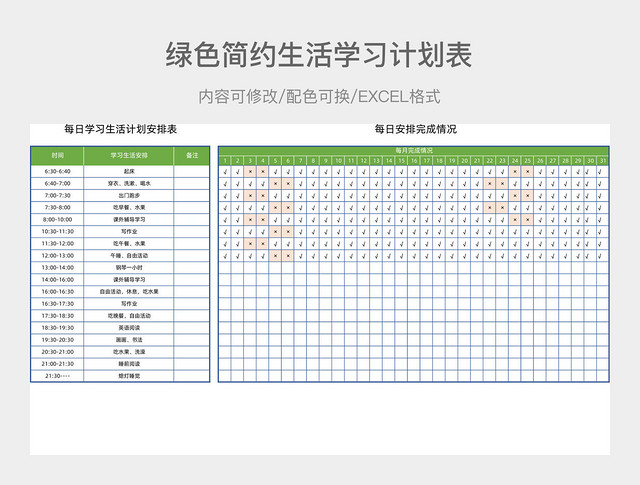
Task: Select the 7:30-8:00 time cell
Action: 57,207
